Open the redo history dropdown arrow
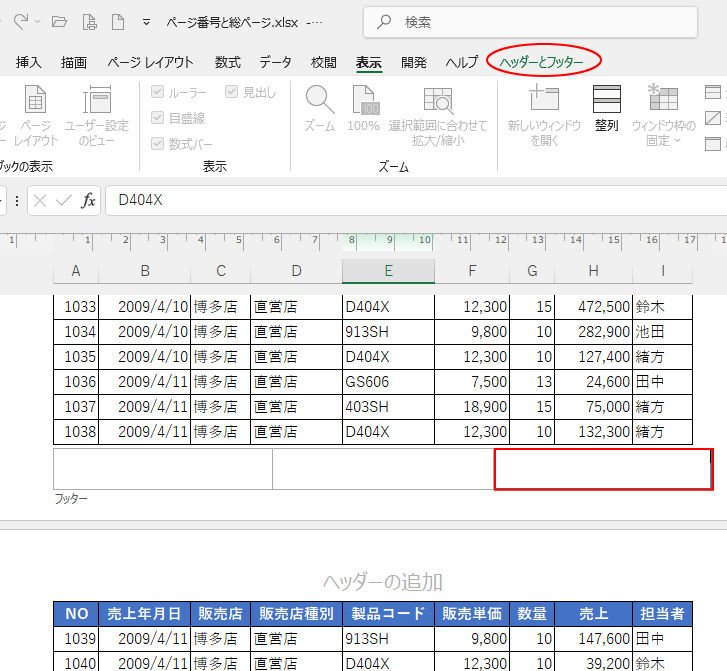Viewport: 727px width, 671px height. click(x=38, y=22)
